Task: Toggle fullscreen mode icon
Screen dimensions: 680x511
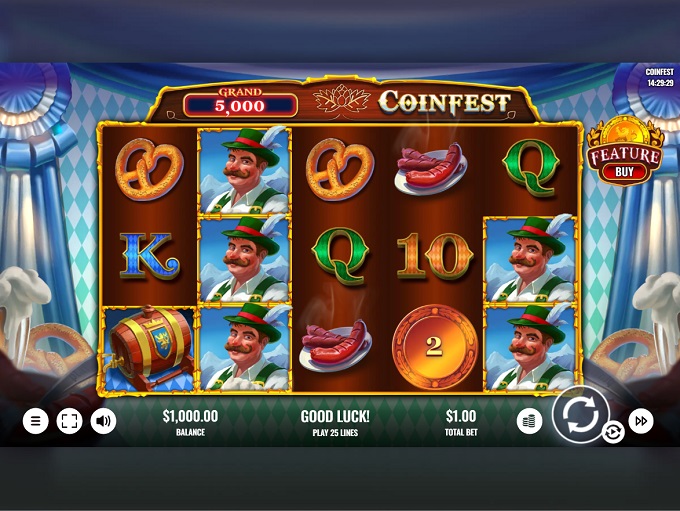Action: click(69, 421)
